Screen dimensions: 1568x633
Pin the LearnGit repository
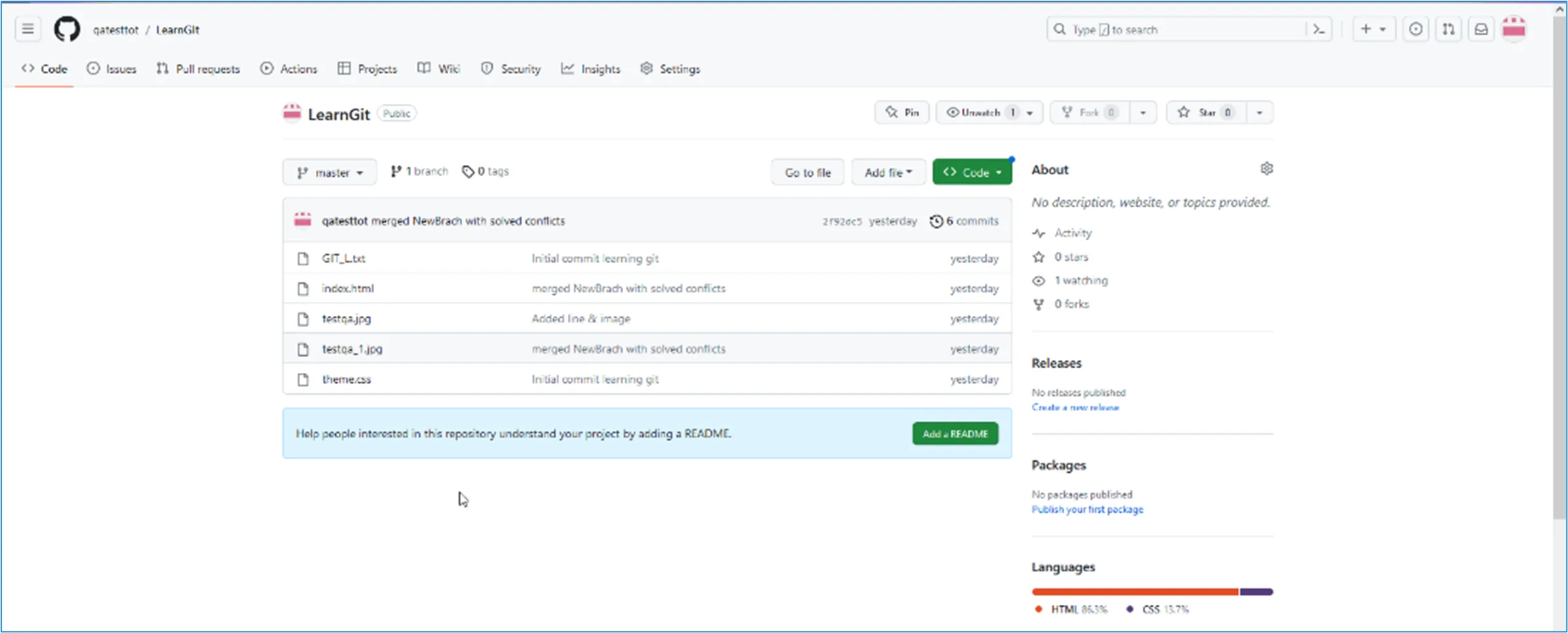(902, 112)
